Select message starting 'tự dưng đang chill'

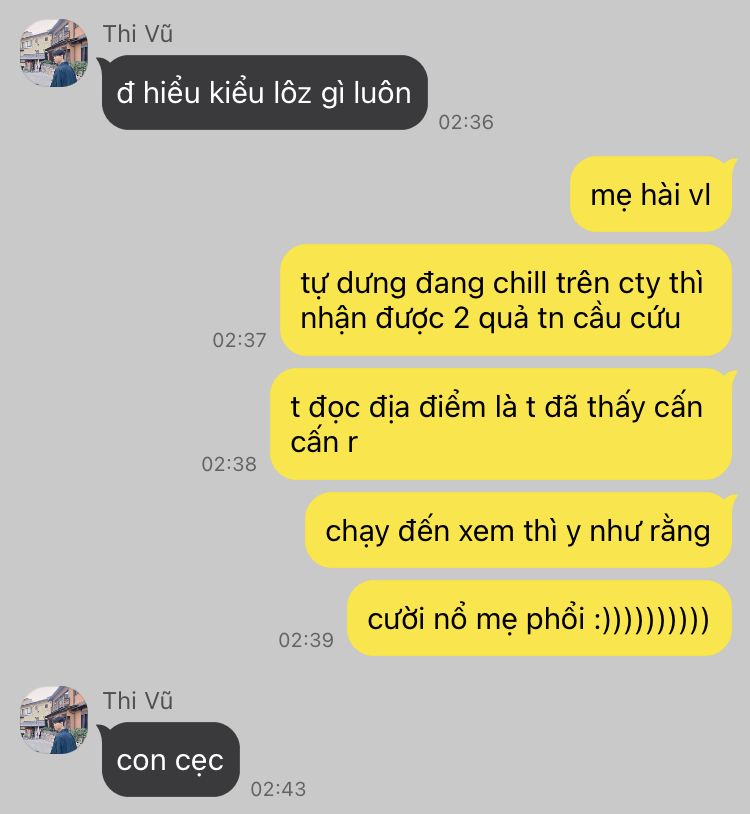click(506, 300)
